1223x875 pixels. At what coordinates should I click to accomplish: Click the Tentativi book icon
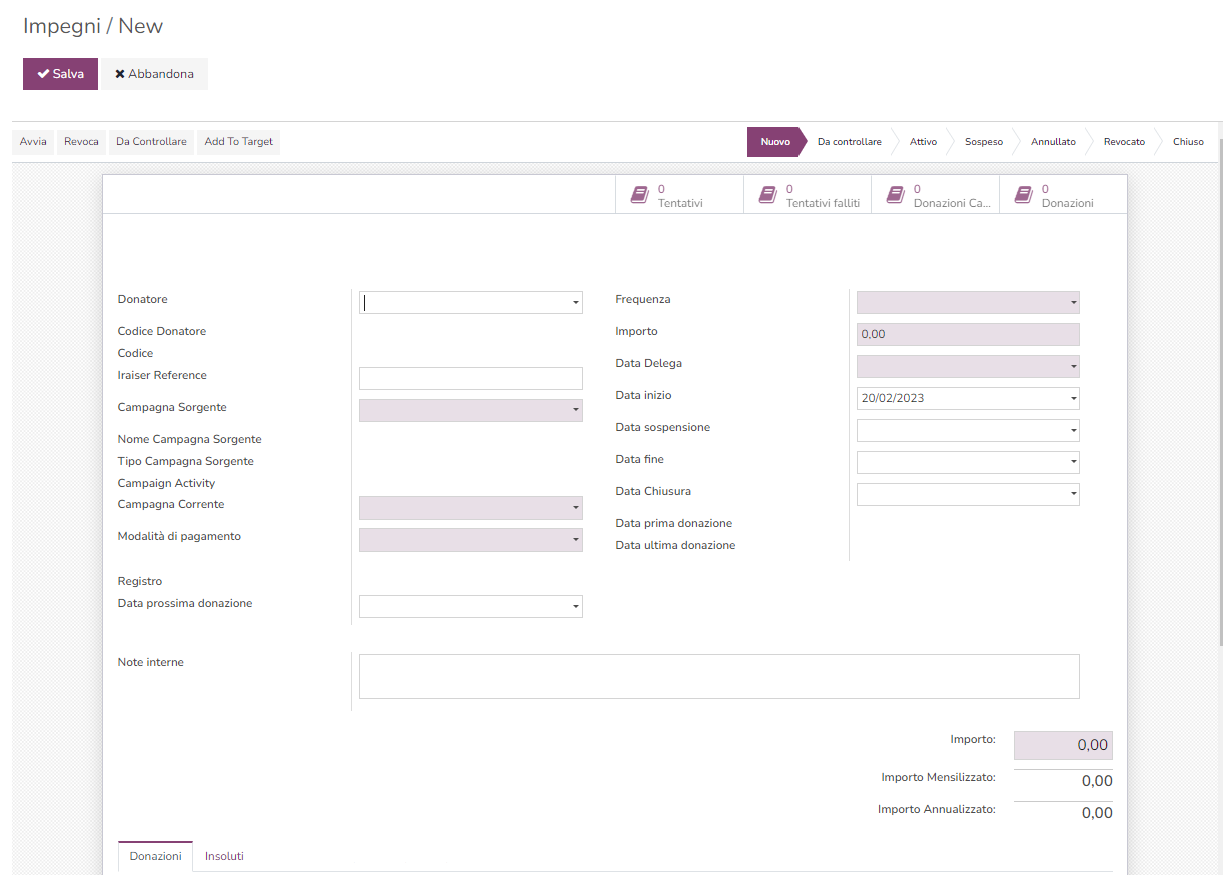[639, 195]
